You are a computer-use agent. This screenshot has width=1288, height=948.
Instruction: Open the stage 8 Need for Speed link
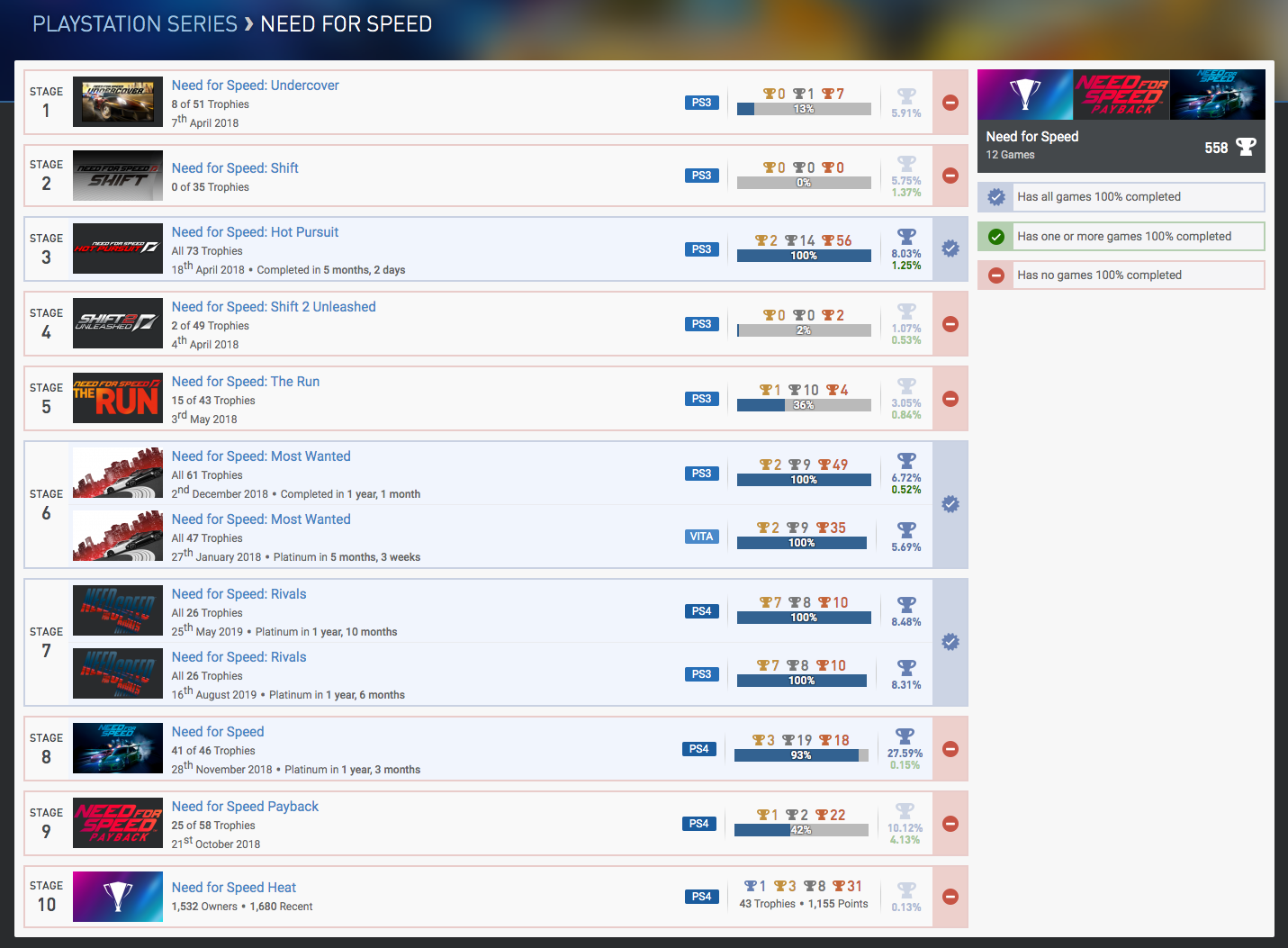pos(218,732)
